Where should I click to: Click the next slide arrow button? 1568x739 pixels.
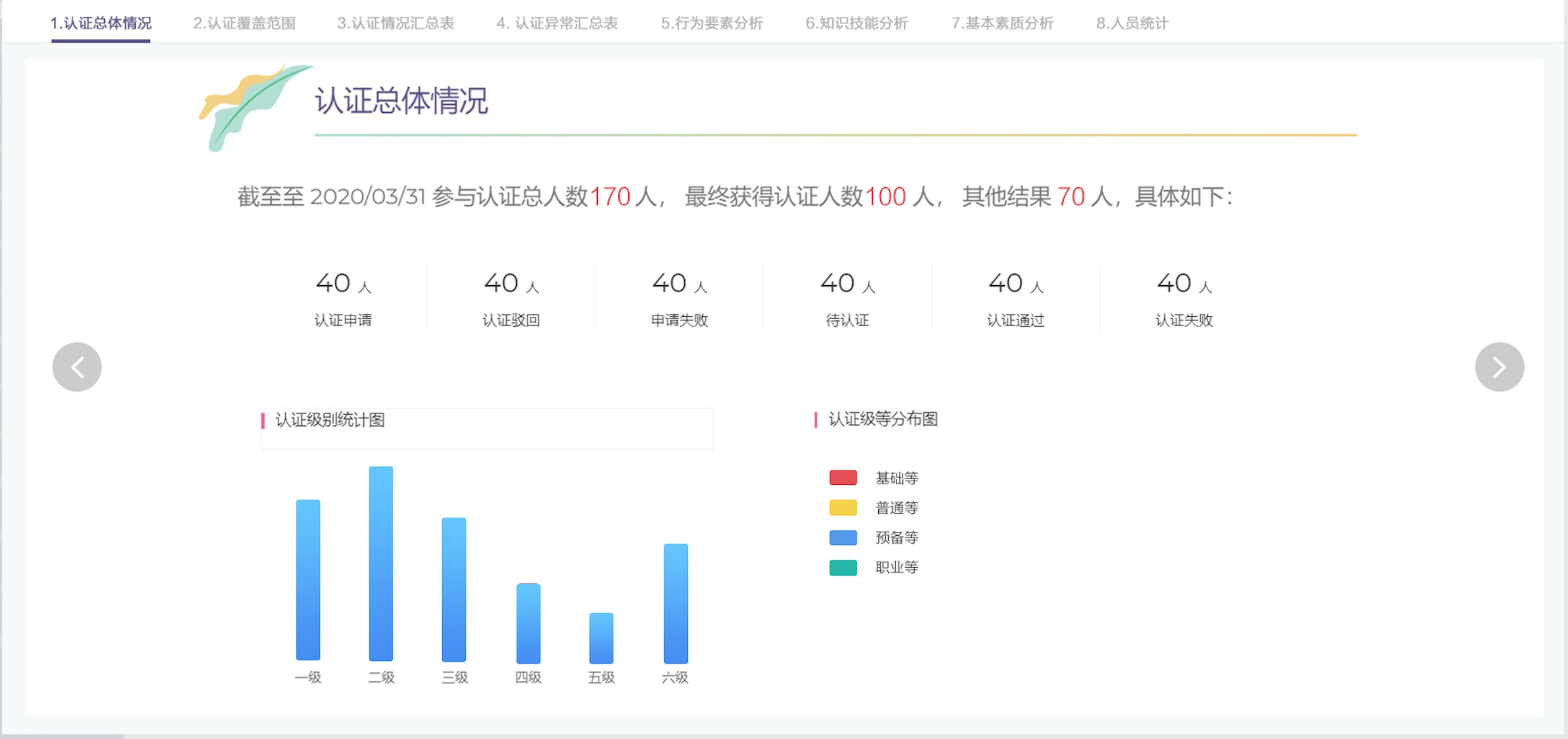1499,367
